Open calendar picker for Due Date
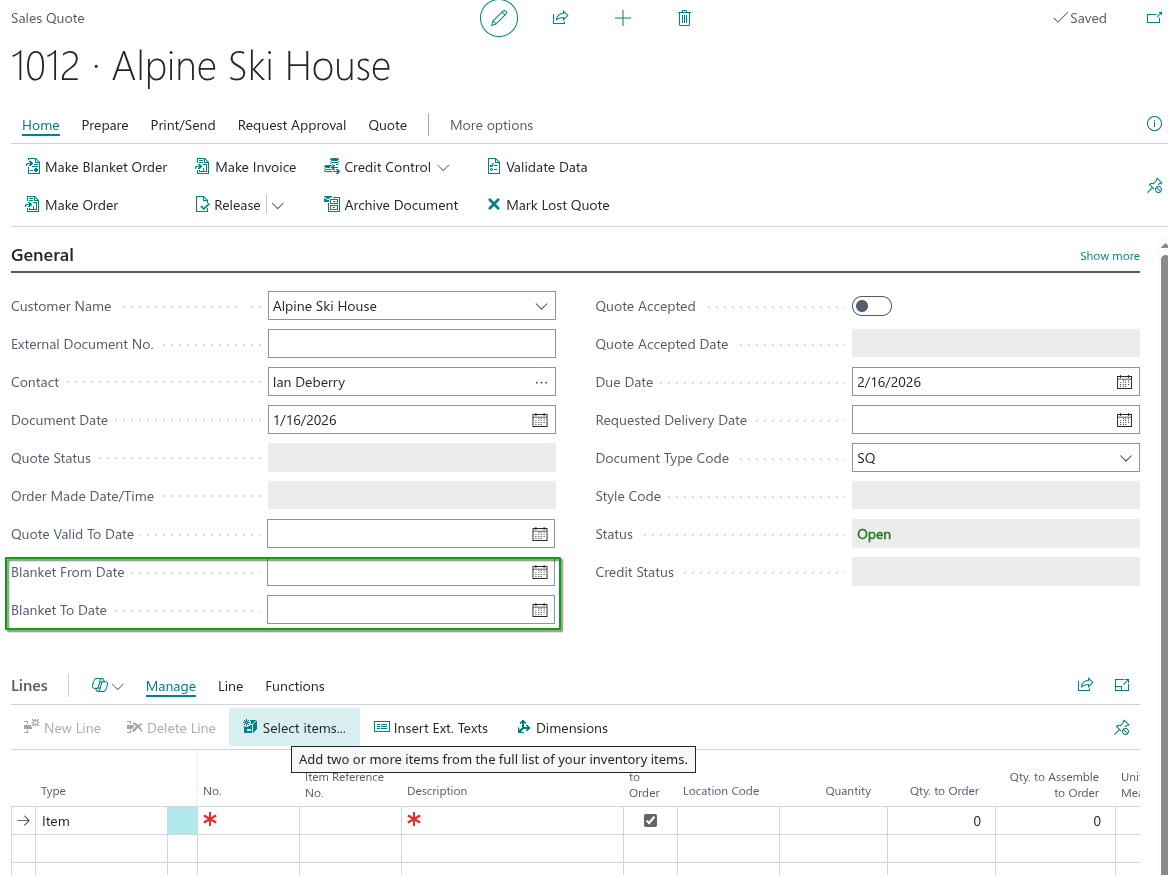This screenshot has height=875, width=1168. tap(1124, 382)
